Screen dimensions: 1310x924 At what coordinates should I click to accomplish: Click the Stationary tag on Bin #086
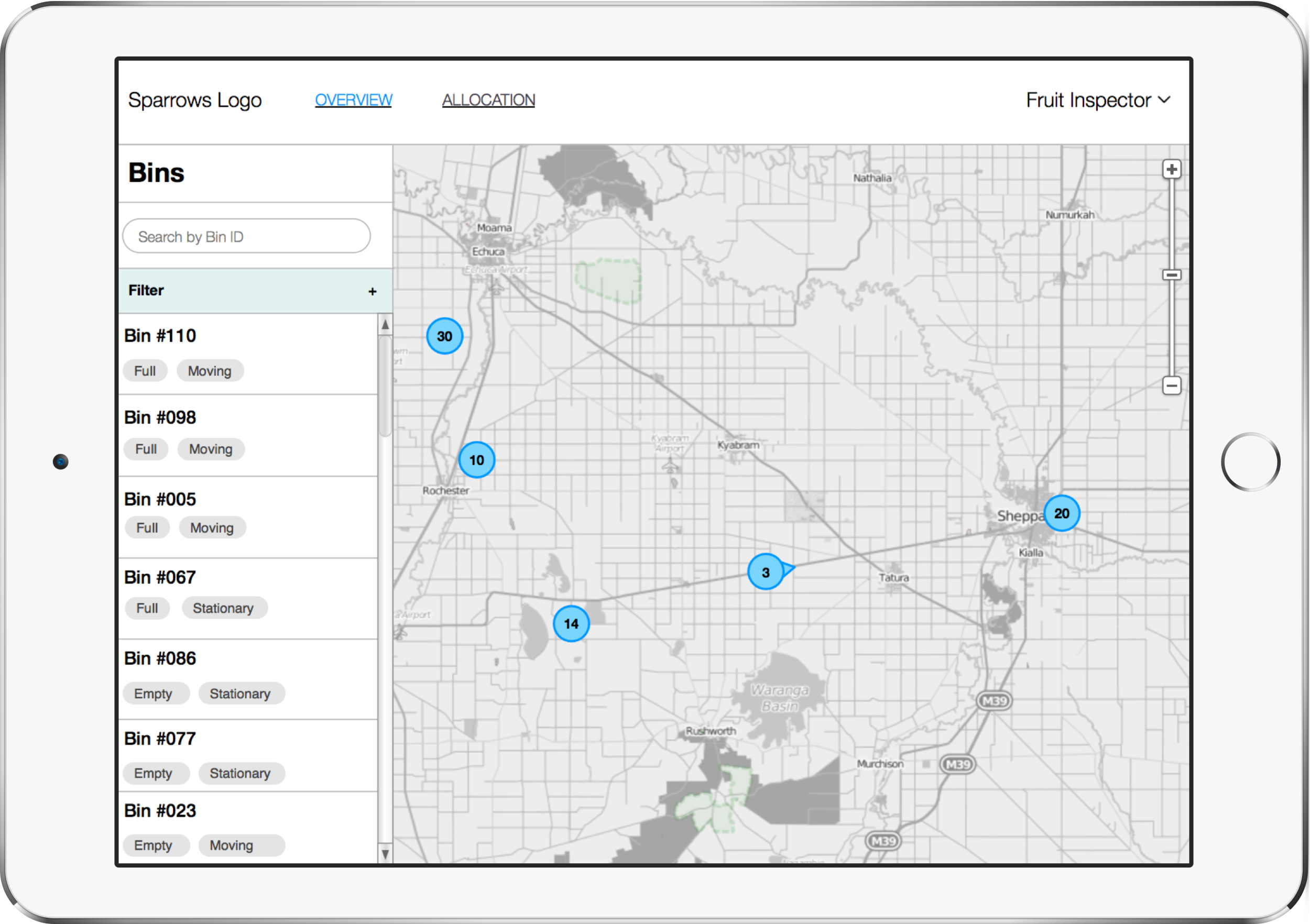pos(240,694)
